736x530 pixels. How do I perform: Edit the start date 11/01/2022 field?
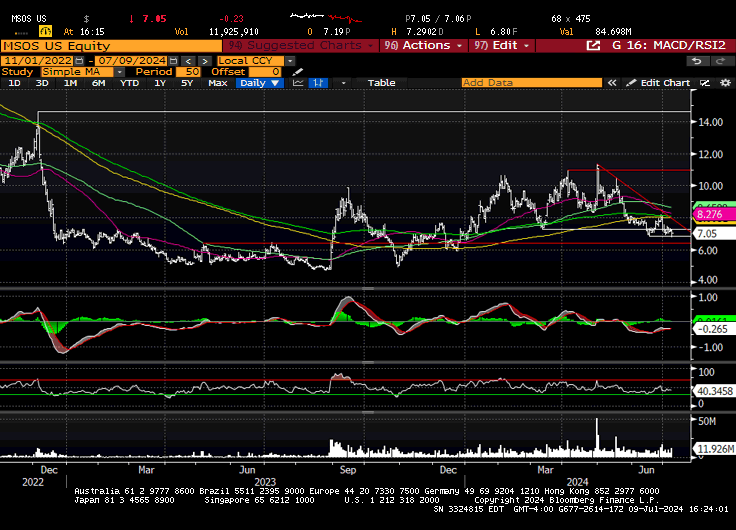pos(38,61)
